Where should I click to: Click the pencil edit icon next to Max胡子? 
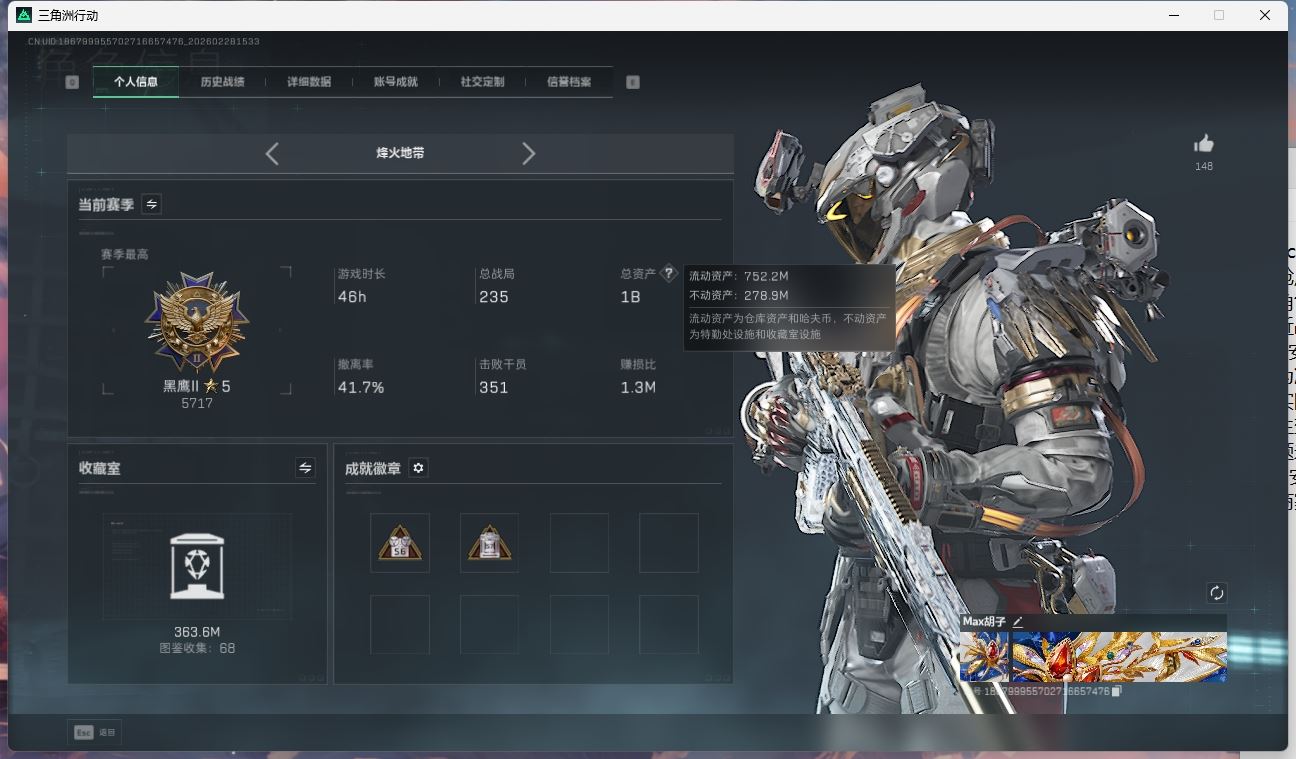pos(1017,621)
